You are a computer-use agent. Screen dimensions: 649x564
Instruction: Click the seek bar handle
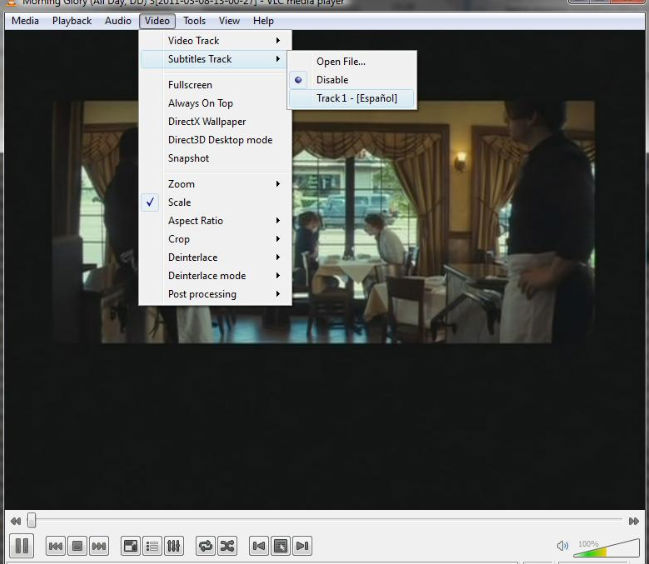click(x=31, y=520)
